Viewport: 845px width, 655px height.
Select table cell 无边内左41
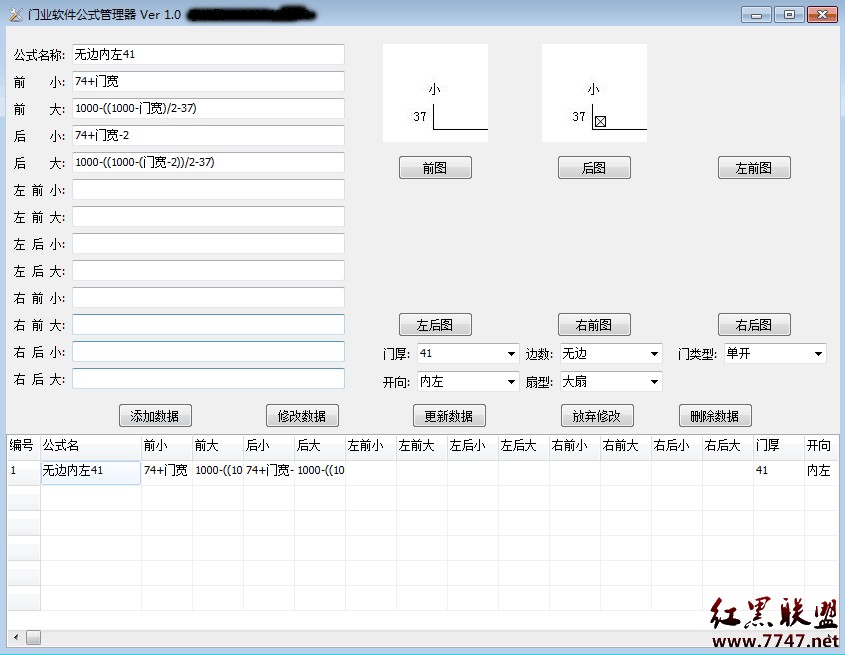point(91,472)
